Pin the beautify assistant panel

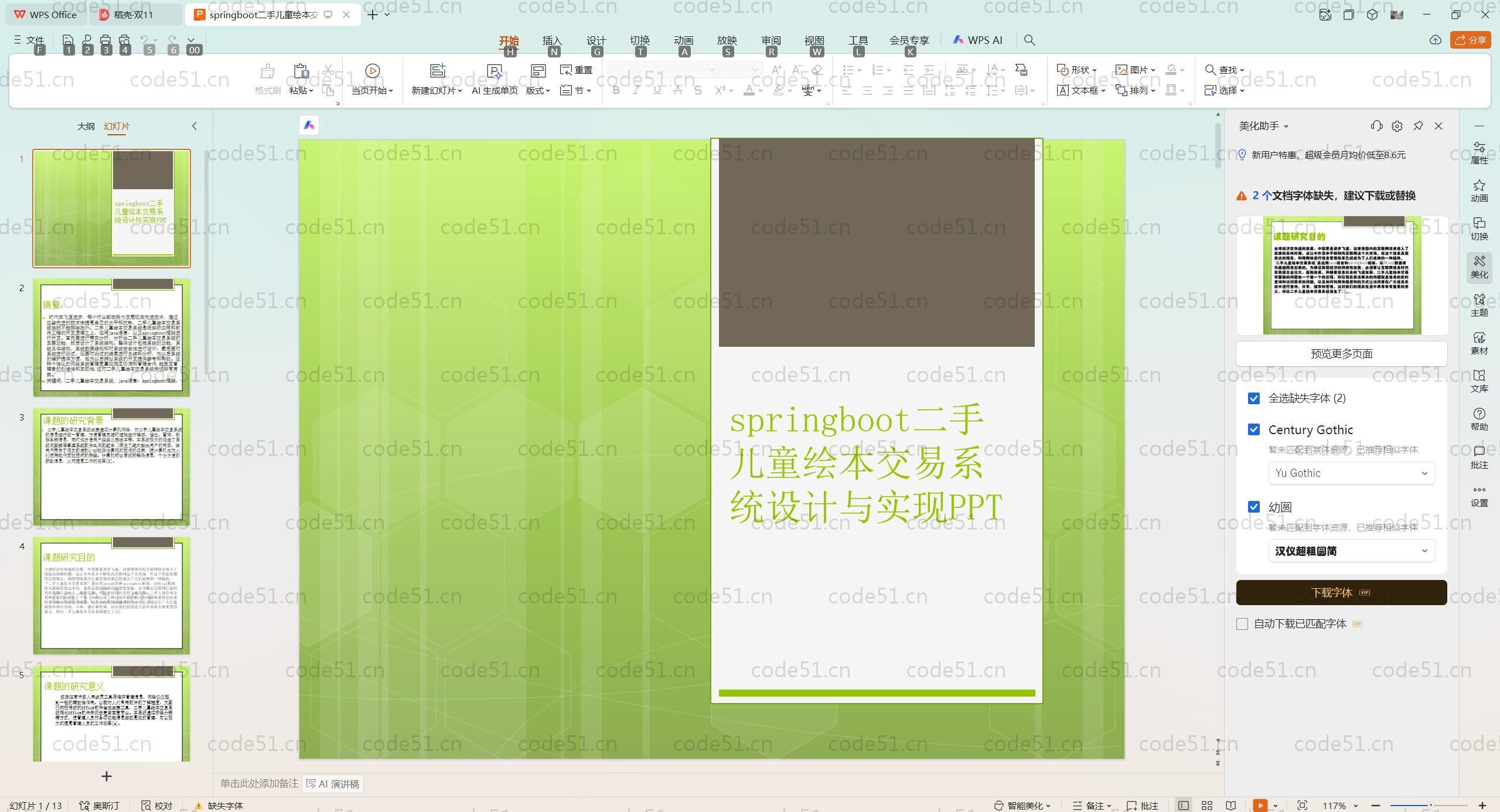[1418, 126]
